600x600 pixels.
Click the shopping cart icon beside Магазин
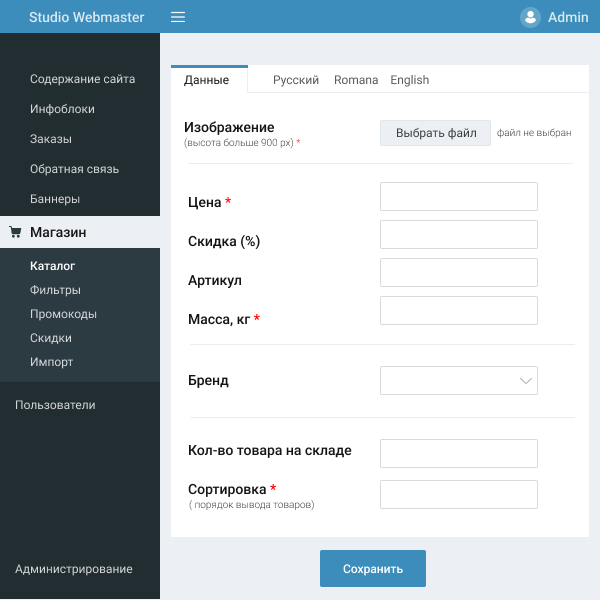pos(15,232)
